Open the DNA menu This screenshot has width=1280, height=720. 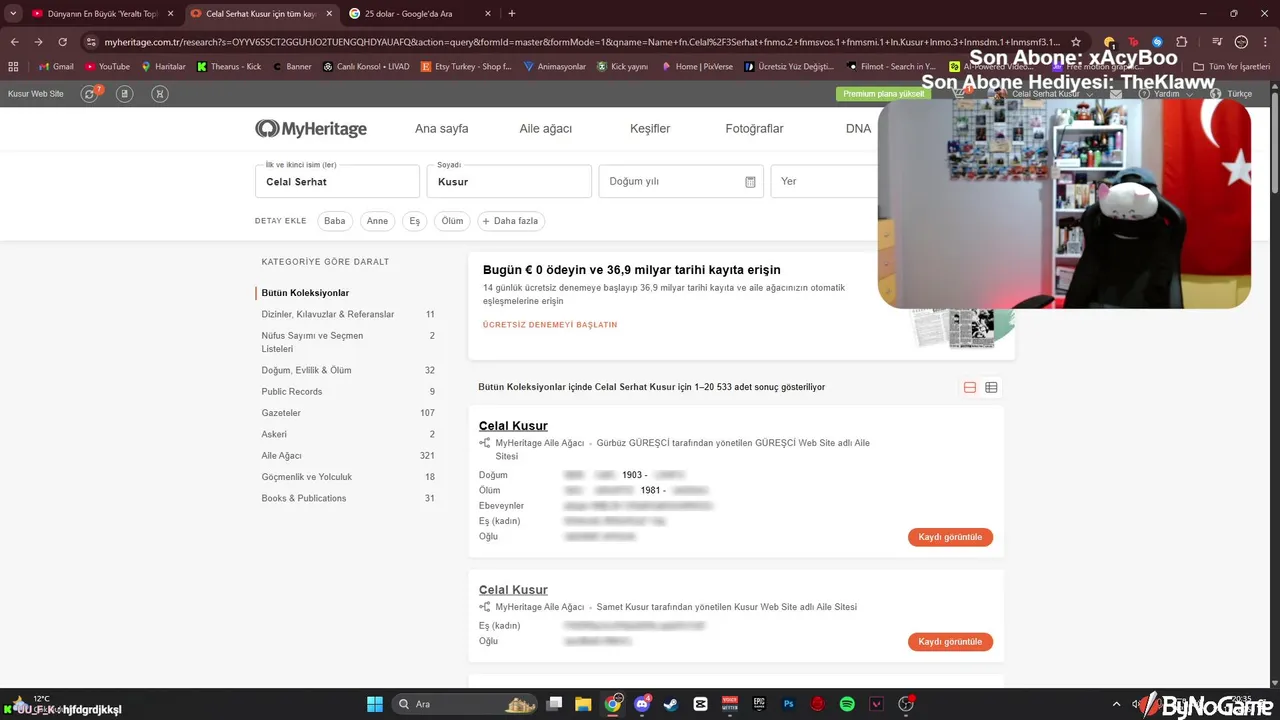pos(858,129)
